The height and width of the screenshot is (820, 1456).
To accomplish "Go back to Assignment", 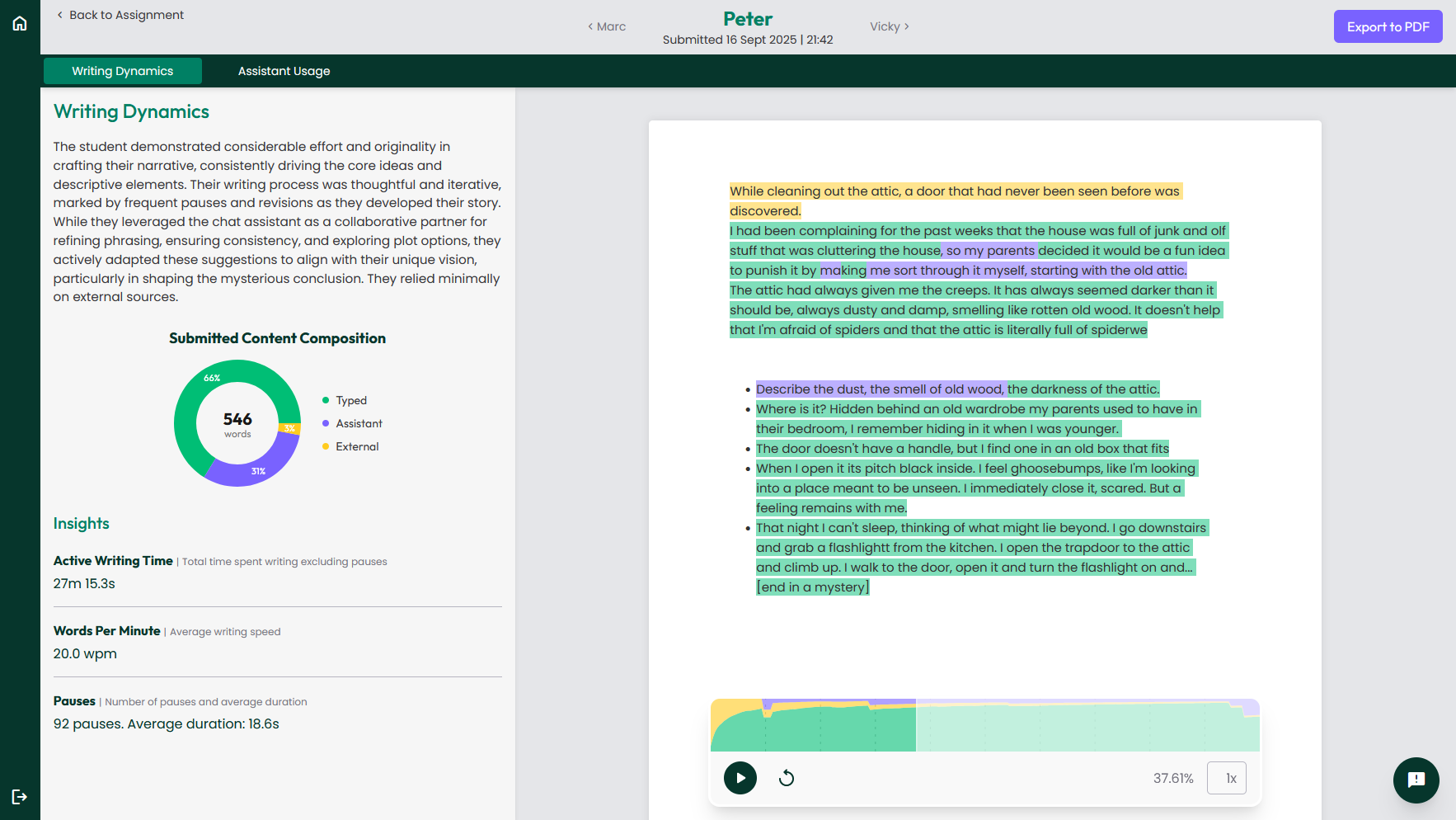I will (120, 15).
